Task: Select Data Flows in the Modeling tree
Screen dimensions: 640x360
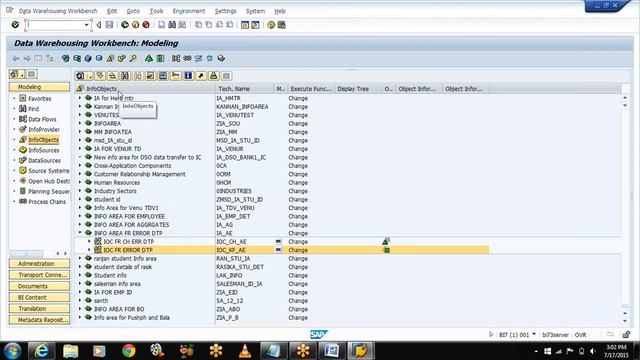Action: 42,119
